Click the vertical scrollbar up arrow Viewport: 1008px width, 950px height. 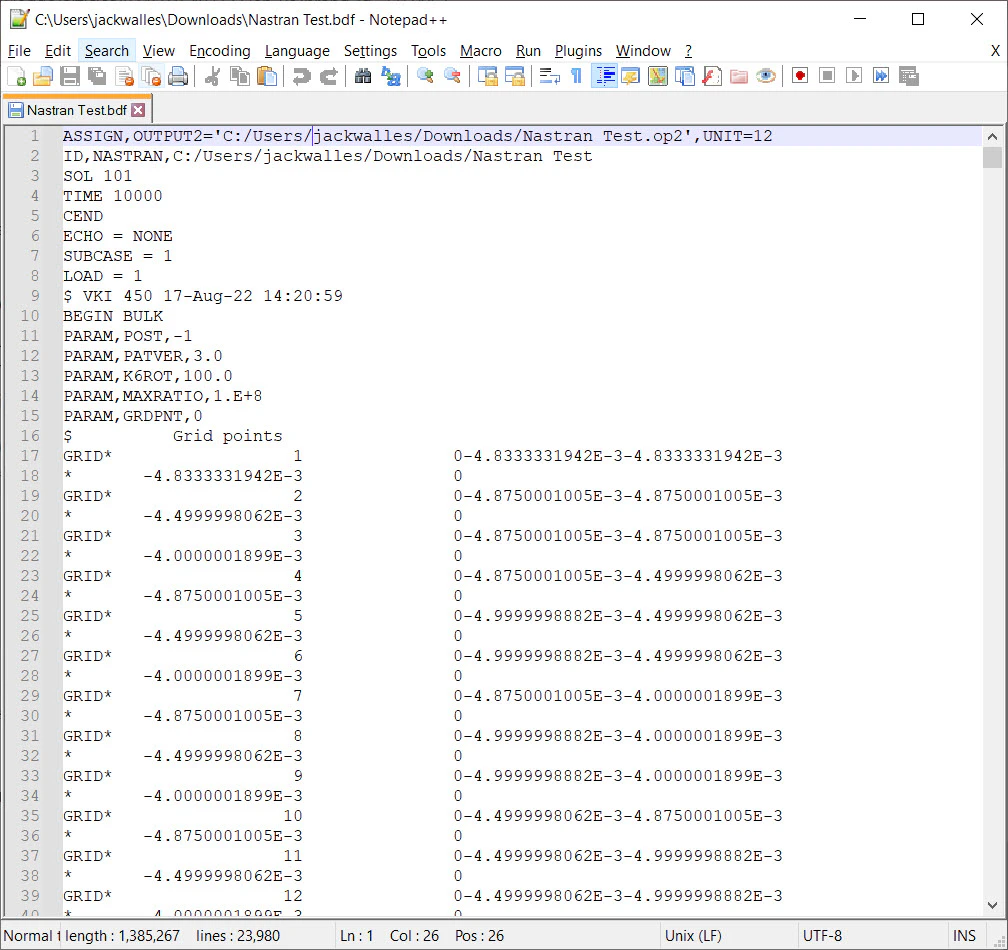[994, 135]
